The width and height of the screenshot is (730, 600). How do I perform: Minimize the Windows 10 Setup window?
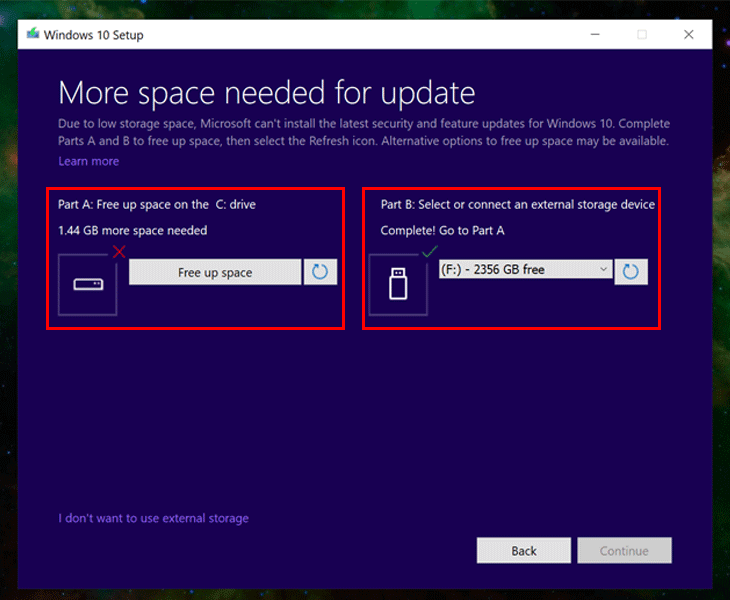[x=595, y=34]
